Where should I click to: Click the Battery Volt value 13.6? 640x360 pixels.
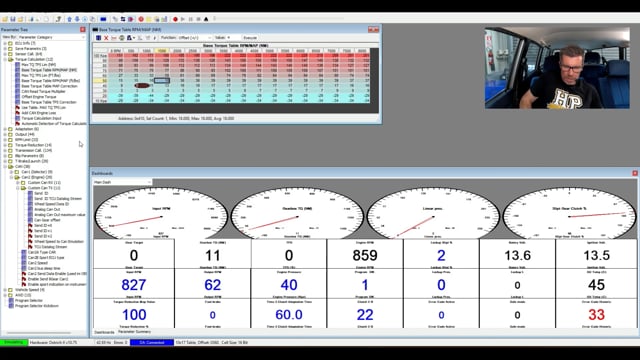click(x=518, y=256)
